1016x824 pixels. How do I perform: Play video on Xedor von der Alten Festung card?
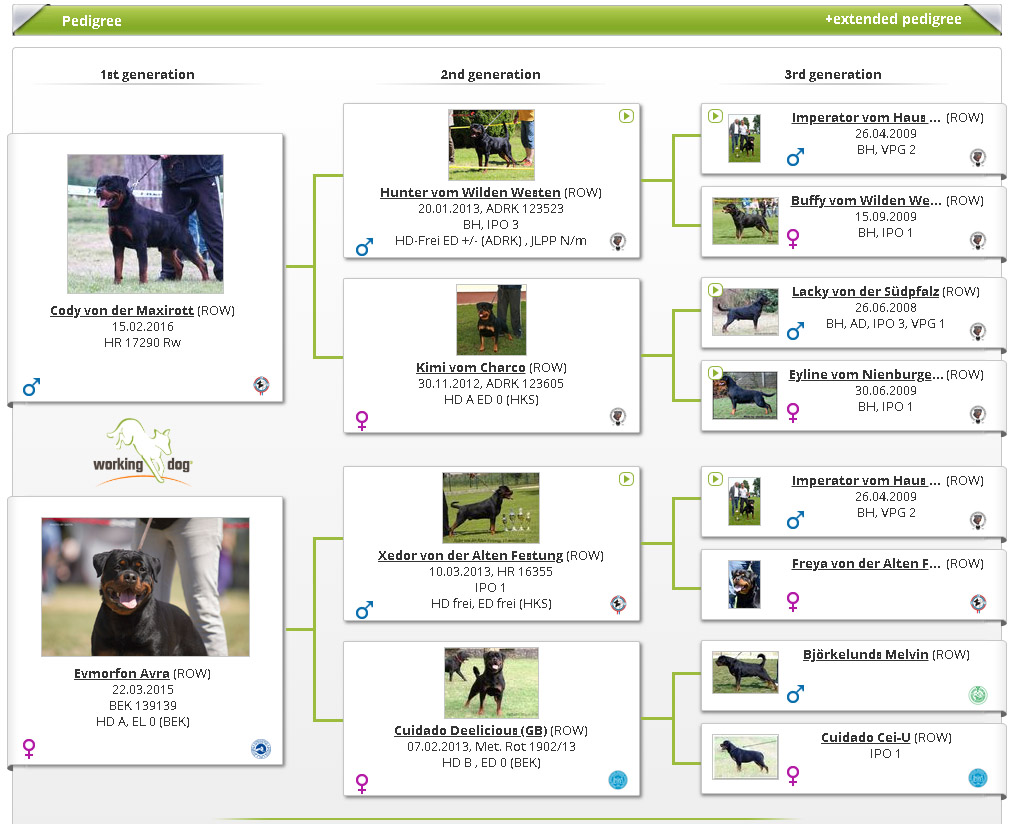pos(626,480)
